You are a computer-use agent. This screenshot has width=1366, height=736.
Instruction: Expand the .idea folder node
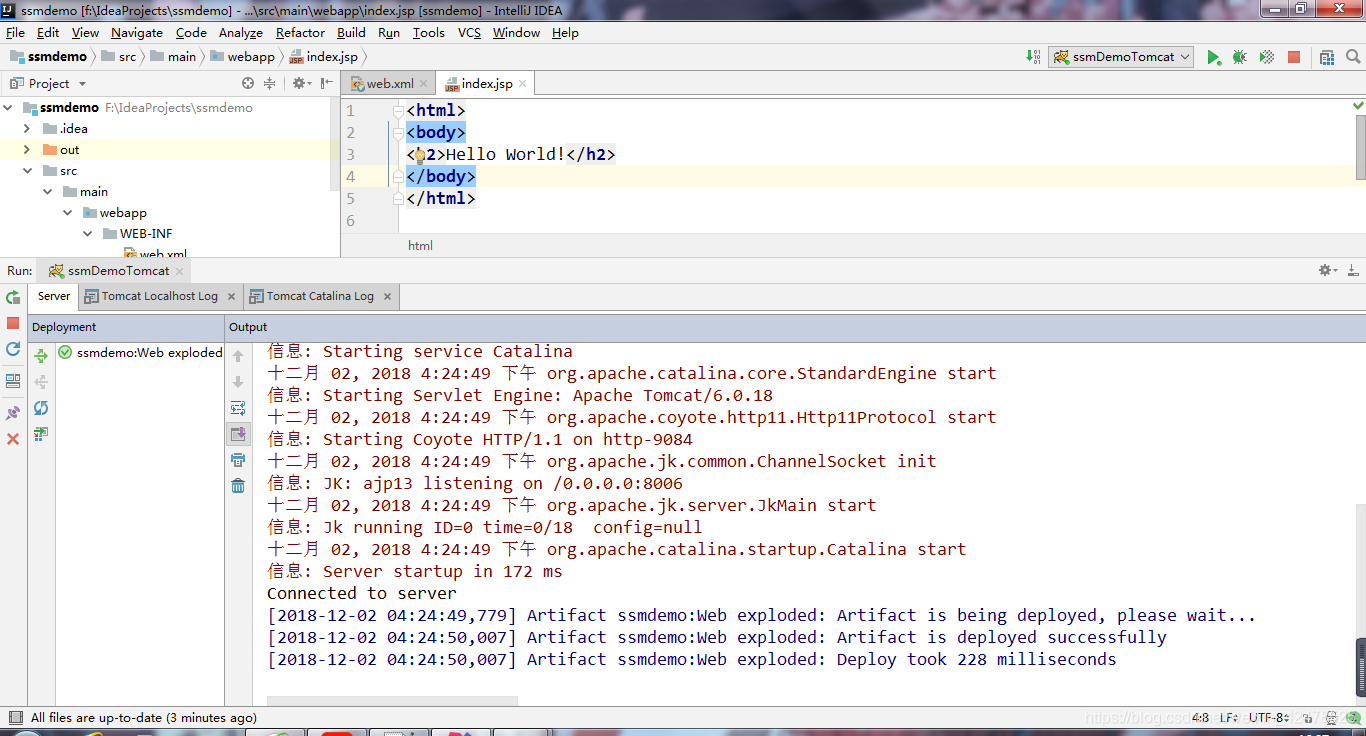coord(28,129)
